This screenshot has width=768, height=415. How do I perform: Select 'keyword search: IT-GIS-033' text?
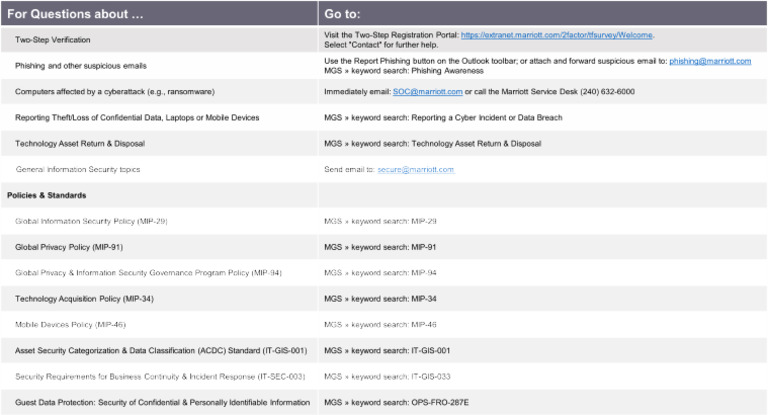tap(401, 377)
